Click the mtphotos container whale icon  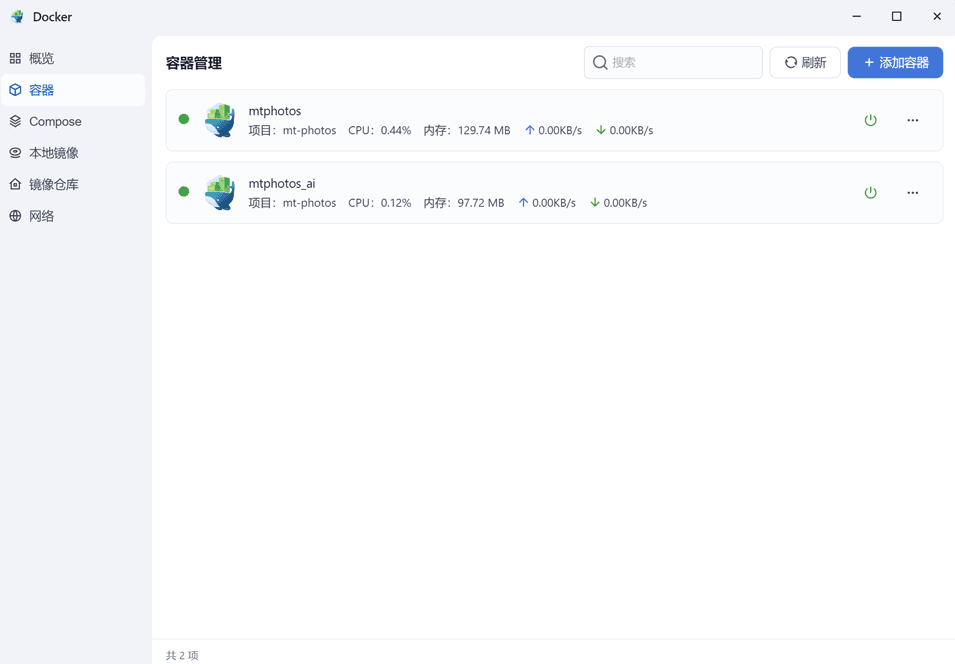[x=220, y=120]
